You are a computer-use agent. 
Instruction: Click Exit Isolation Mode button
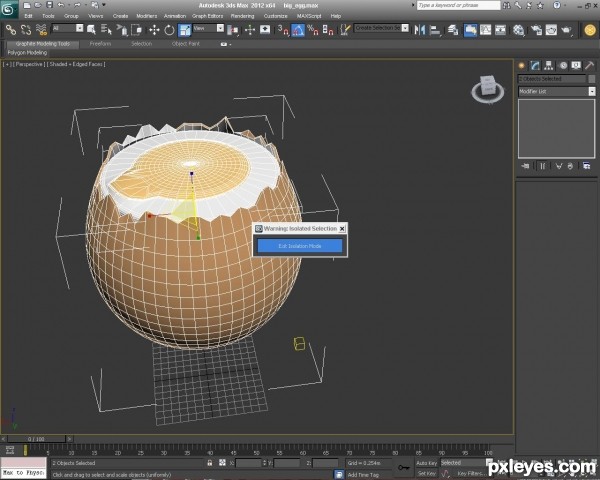pos(300,246)
